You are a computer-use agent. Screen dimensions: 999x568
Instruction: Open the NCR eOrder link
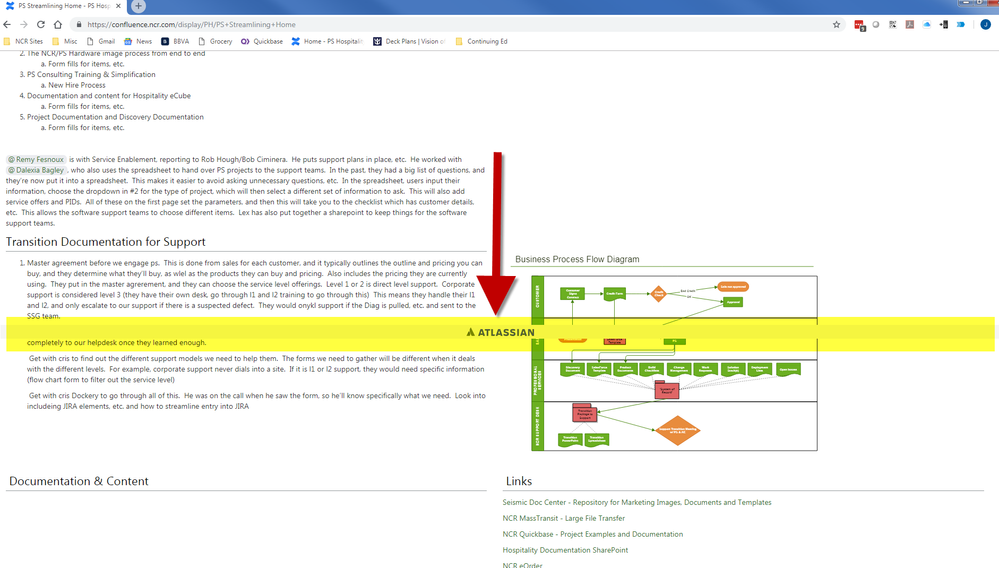pyautogui.click(x=522, y=565)
